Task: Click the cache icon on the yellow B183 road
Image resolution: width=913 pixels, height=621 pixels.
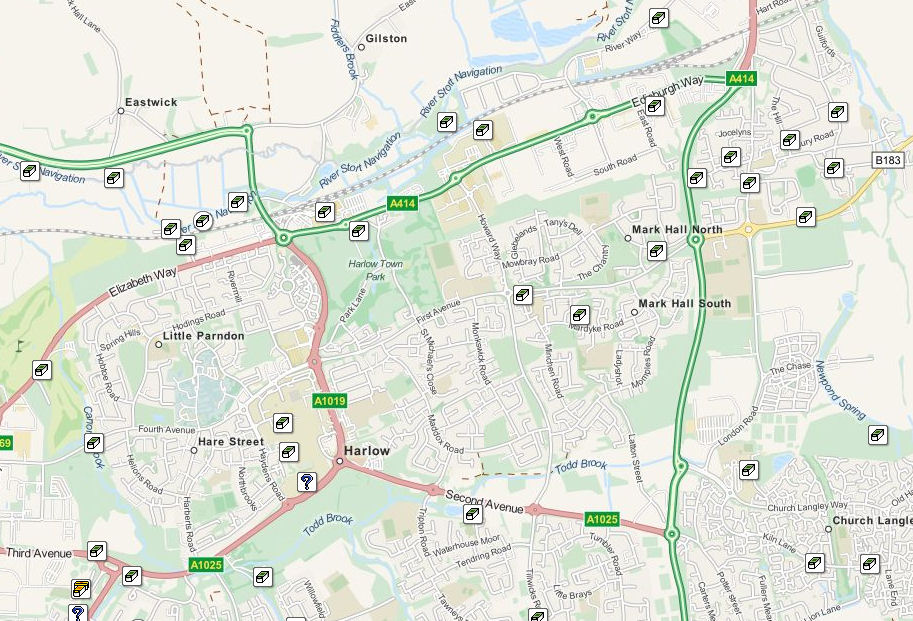Action: 806,217
